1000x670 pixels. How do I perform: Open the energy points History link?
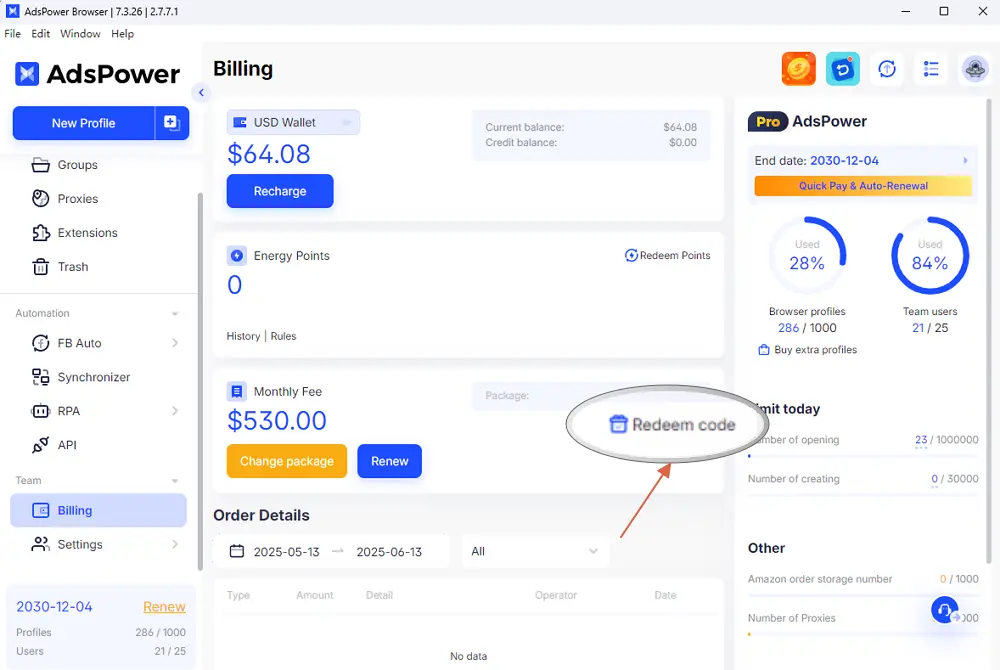pos(243,336)
